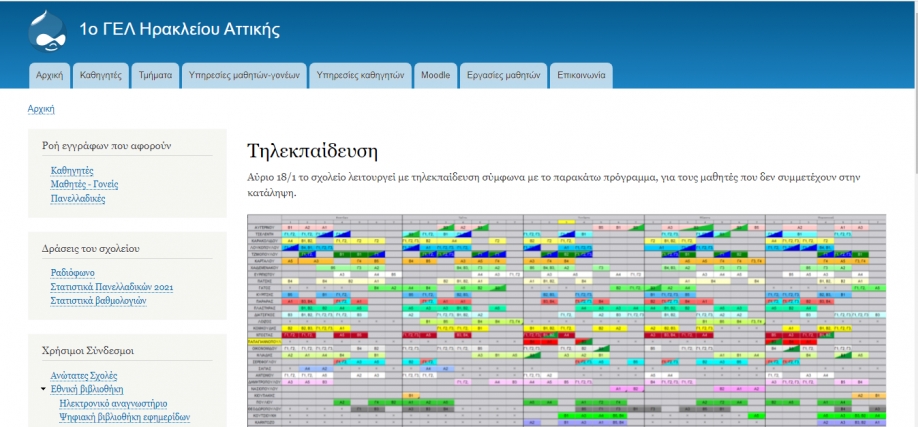The width and height of the screenshot is (918, 427).
Task: Visit the Πανελλαδικές sidebar link
Action: (78, 199)
